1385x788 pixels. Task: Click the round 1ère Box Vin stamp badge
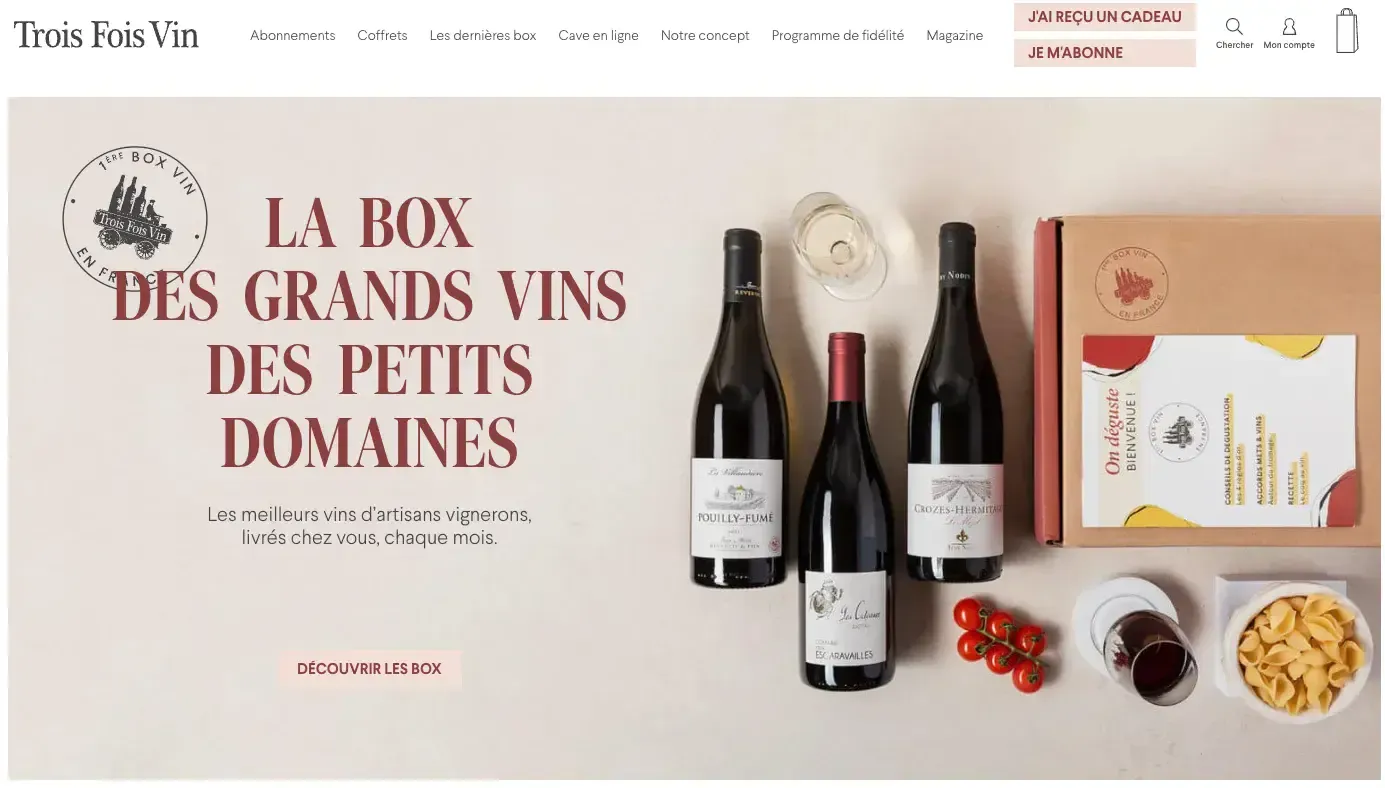tap(135, 219)
